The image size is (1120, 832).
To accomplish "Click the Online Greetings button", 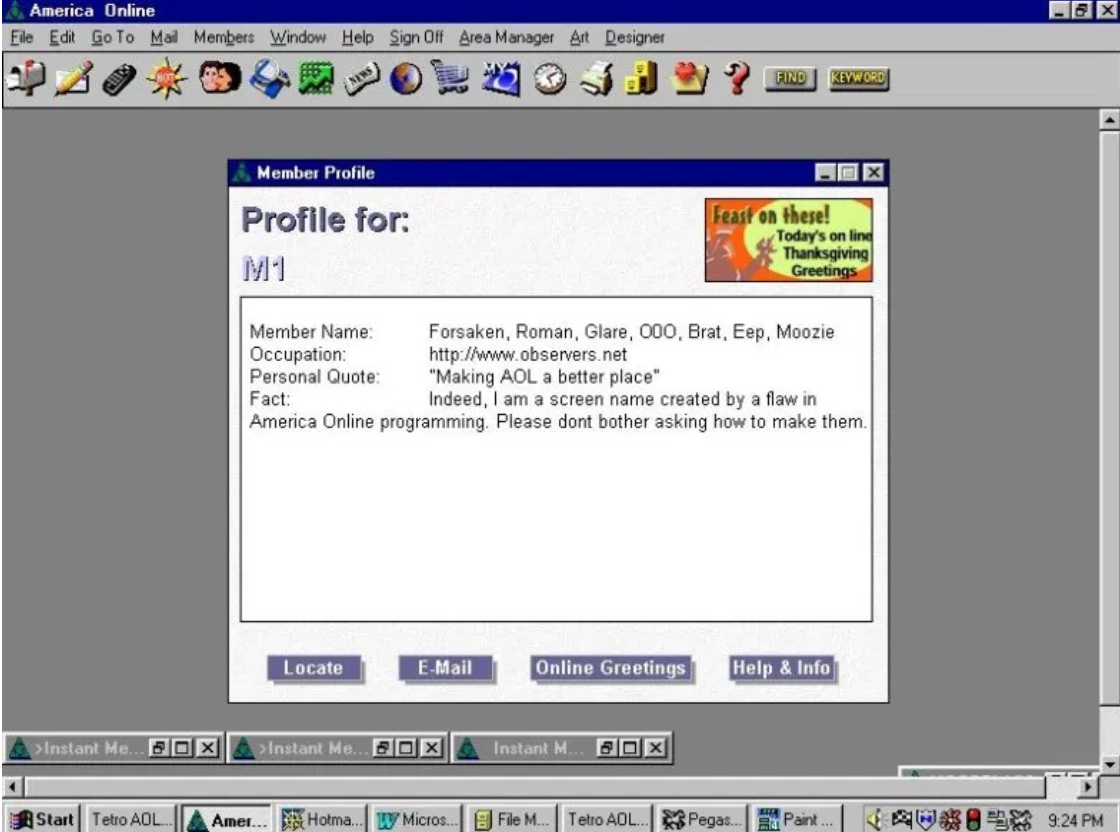I will tap(611, 668).
